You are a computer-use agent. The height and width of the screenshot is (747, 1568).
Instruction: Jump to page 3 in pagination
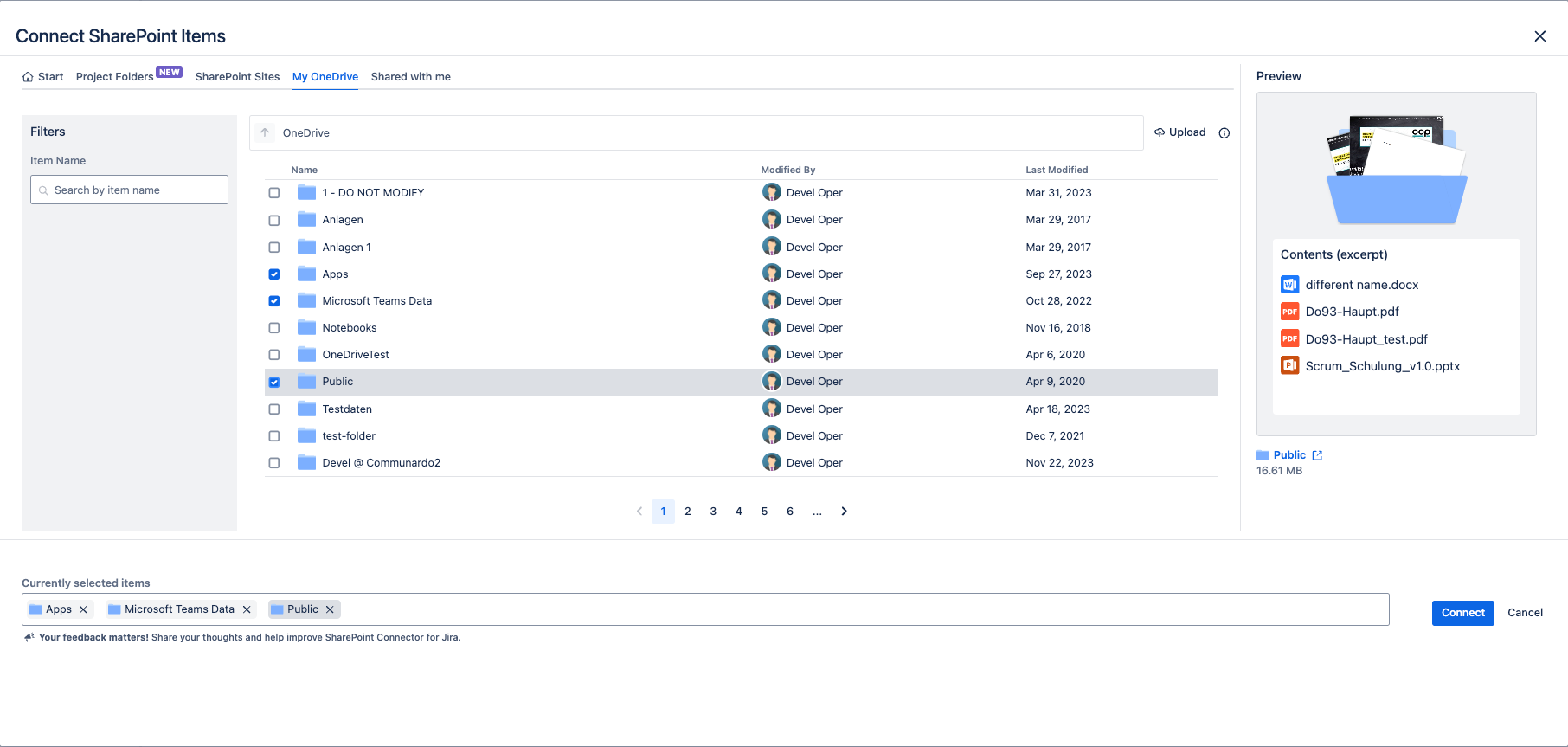coord(713,512)
